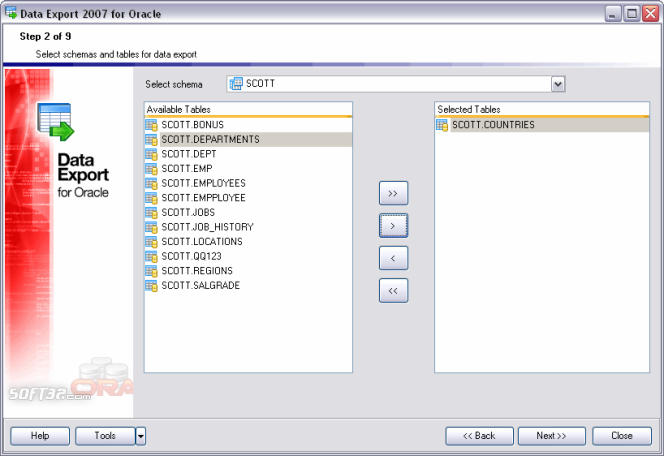
Task: Select SCOTT.EMPPLOYEE table row
Action: coord(248,198)
